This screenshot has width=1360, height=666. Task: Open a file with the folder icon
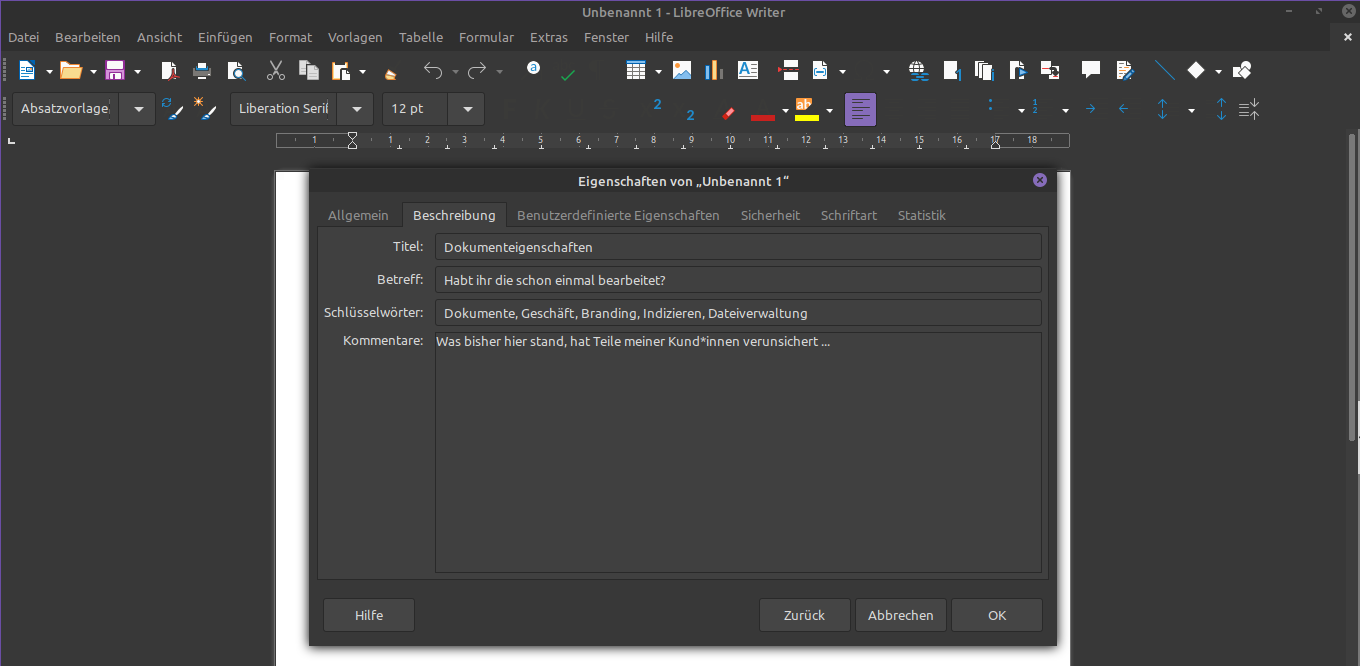tap(70, 71)
